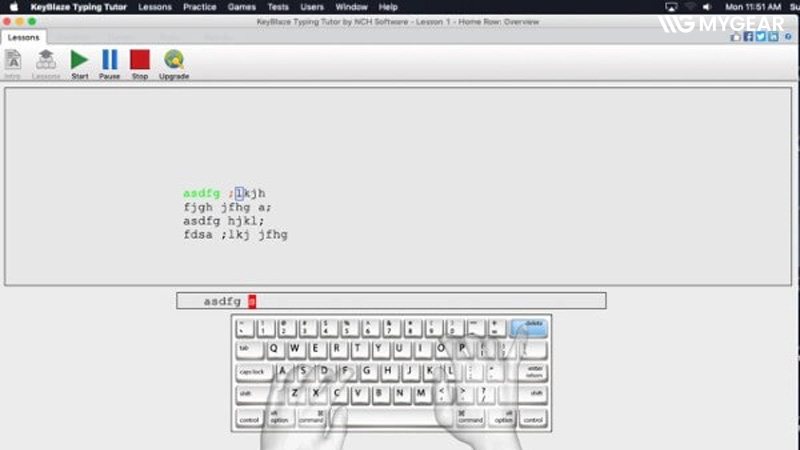The image size is (800, 450).
Task: Click the highlighted delete key on keyboard
Action: point(529,326)
